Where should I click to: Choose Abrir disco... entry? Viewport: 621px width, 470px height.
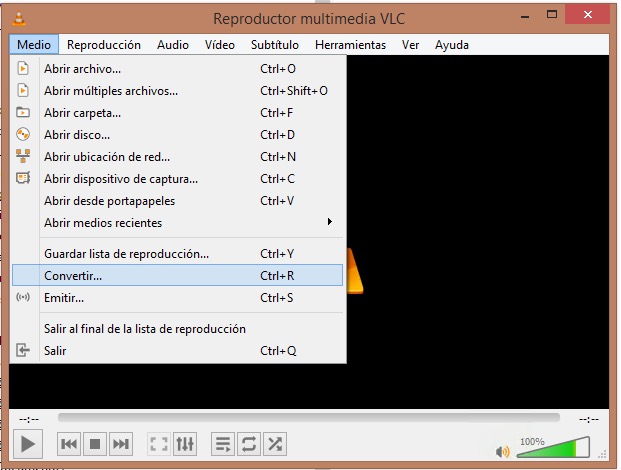177,135
